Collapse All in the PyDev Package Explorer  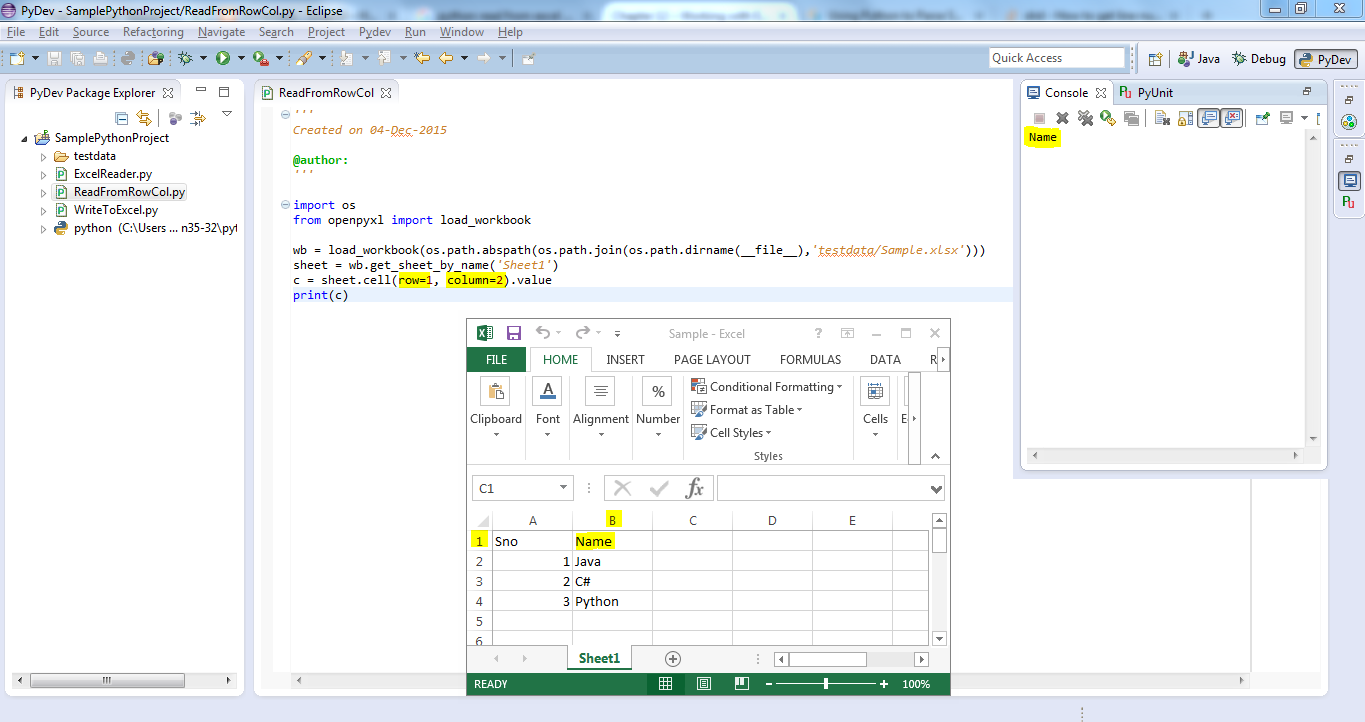coord(121,117)
